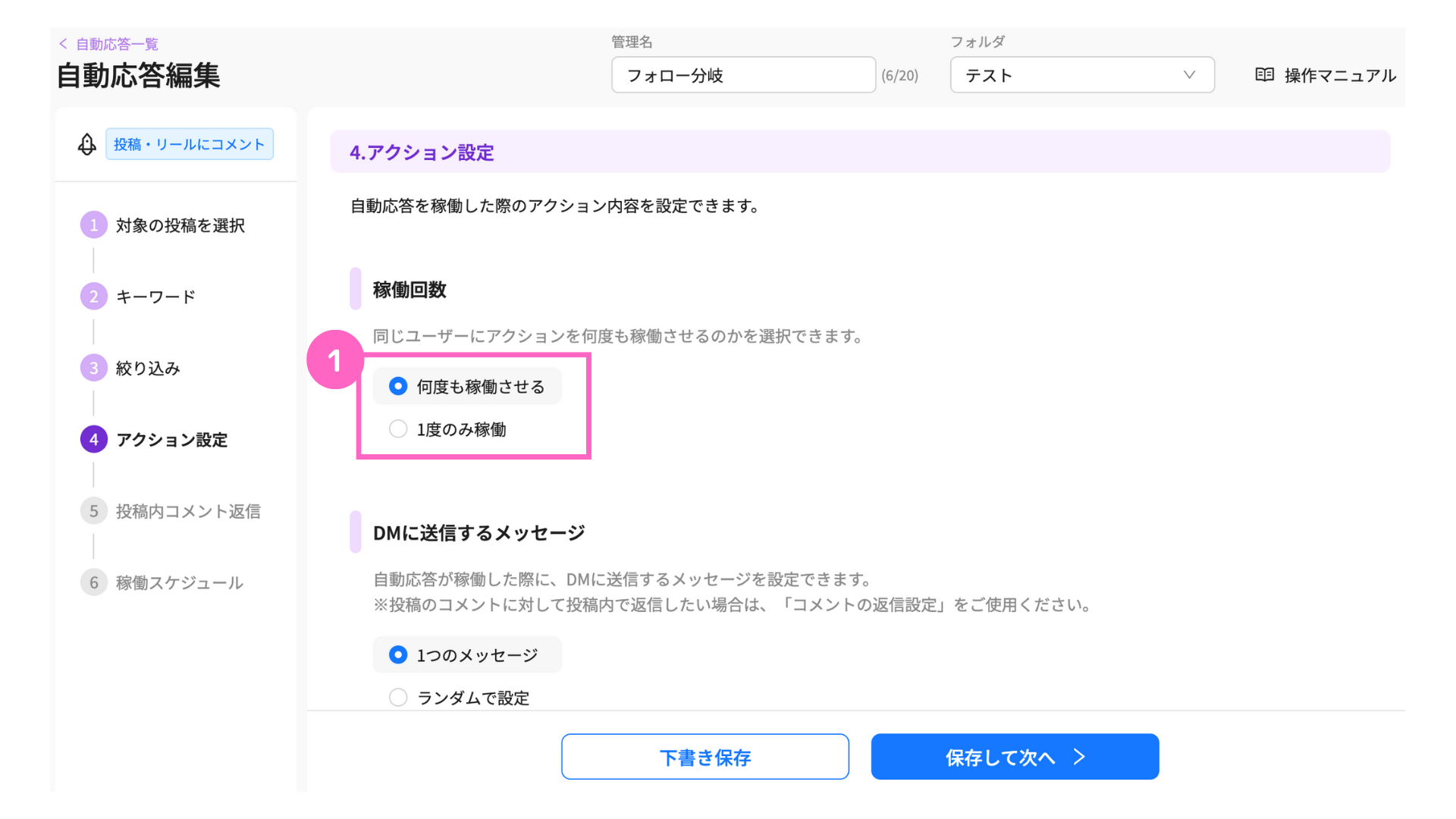Click the step 6 circle icon
1456x819 pixels.
coord(94,582)
